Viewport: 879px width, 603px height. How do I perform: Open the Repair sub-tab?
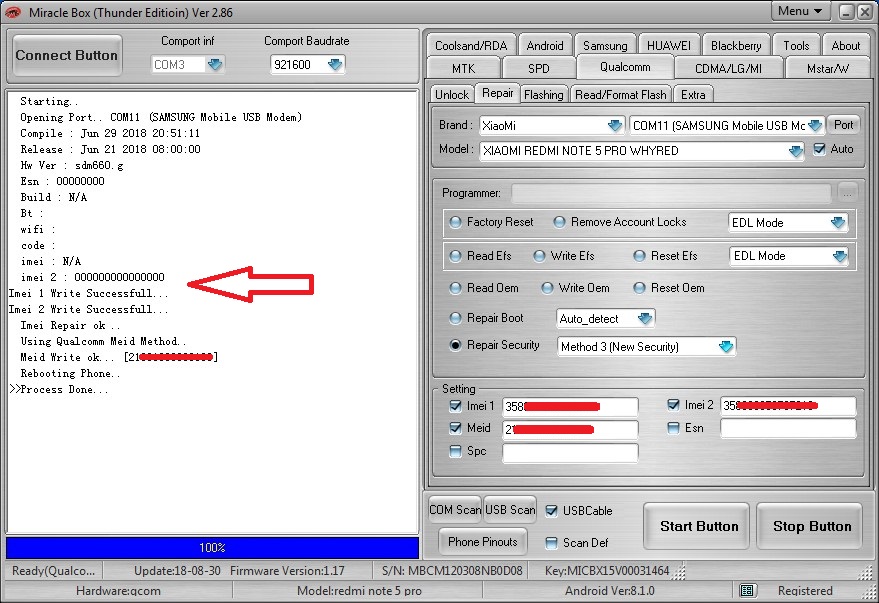[x=497, y=93]
